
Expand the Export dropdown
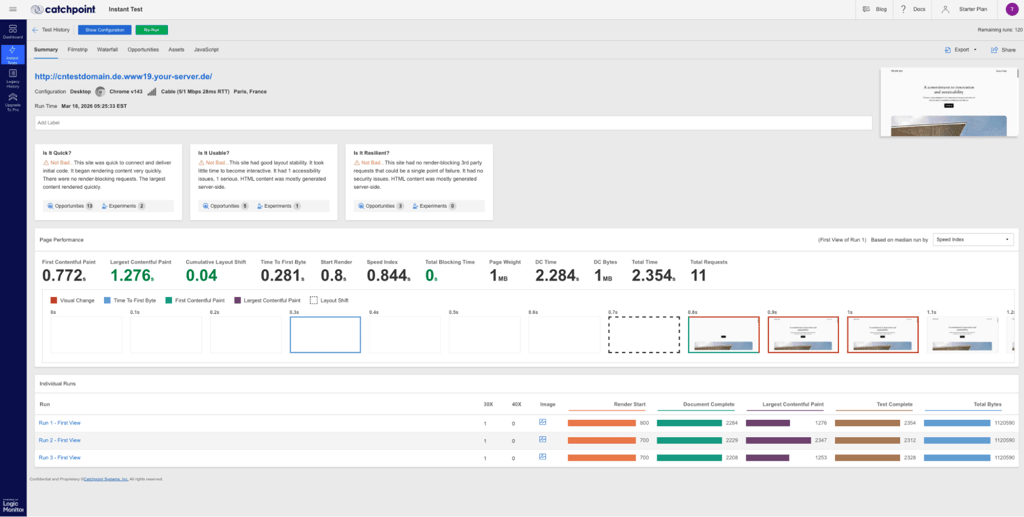click(961, 50)
